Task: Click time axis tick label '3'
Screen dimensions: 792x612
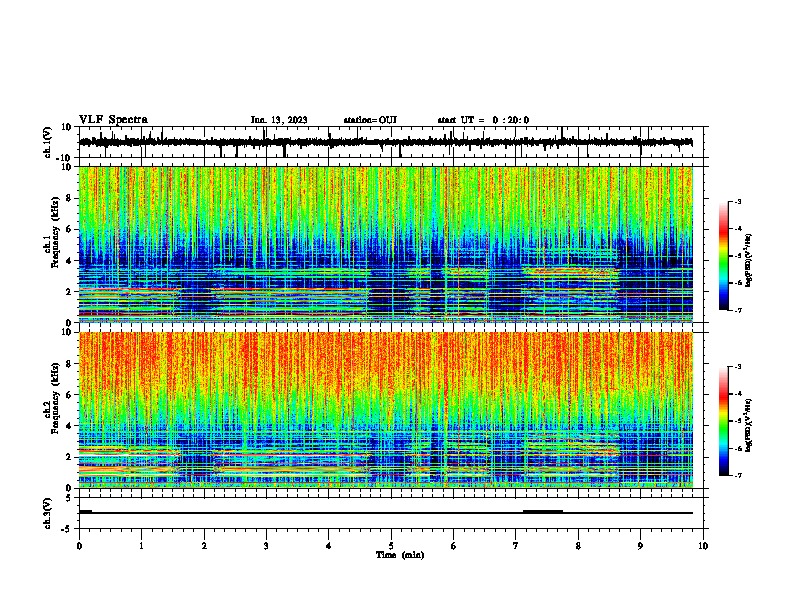Action: pos(266,546)
